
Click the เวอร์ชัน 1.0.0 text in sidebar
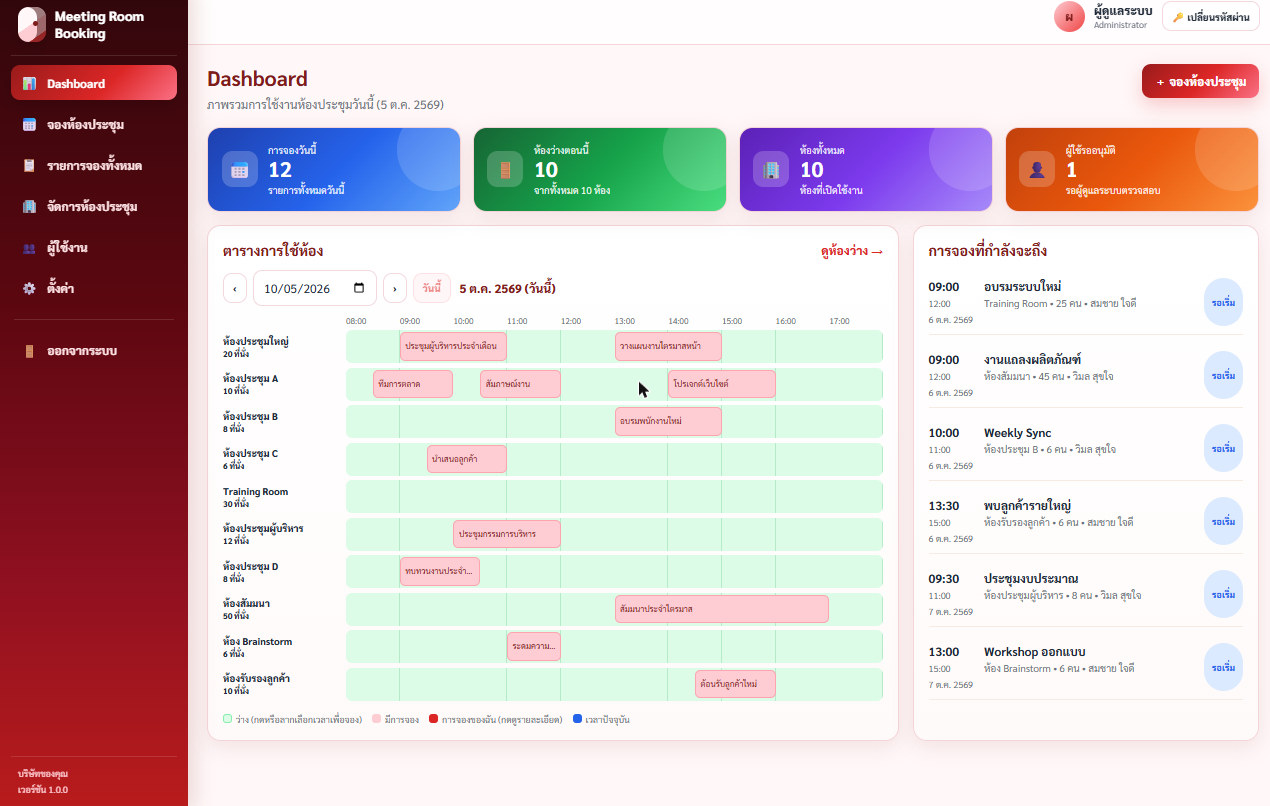click(43, 790)
